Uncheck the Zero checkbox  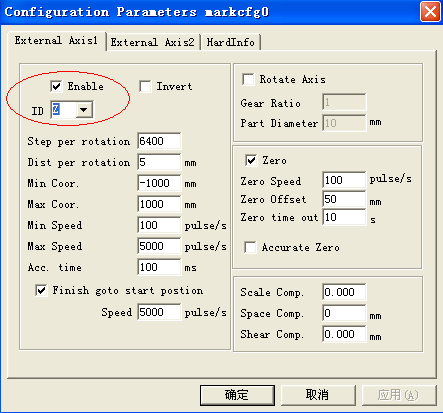pos(251,160)
